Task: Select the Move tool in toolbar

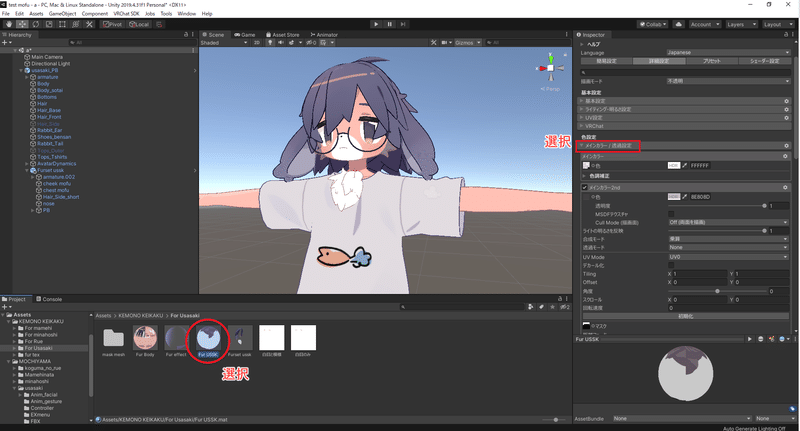Action: [x=22, y=24]
